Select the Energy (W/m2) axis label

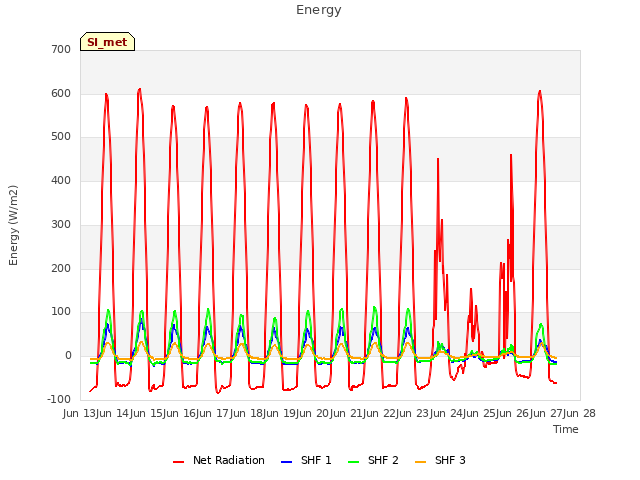13,225
